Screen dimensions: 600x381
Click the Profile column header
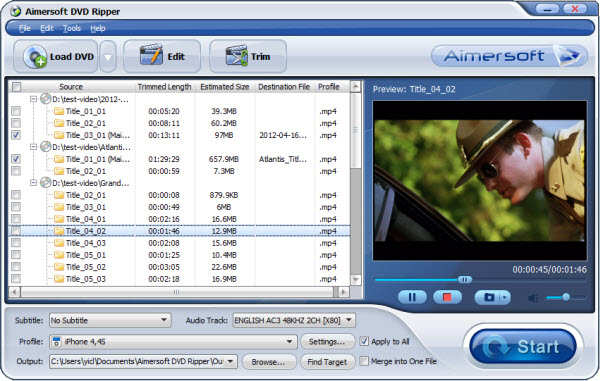[x=329, y=87]
